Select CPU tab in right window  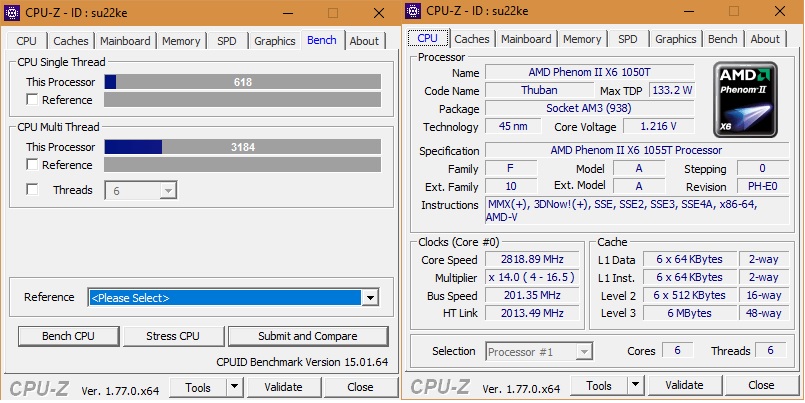point(428,39)
